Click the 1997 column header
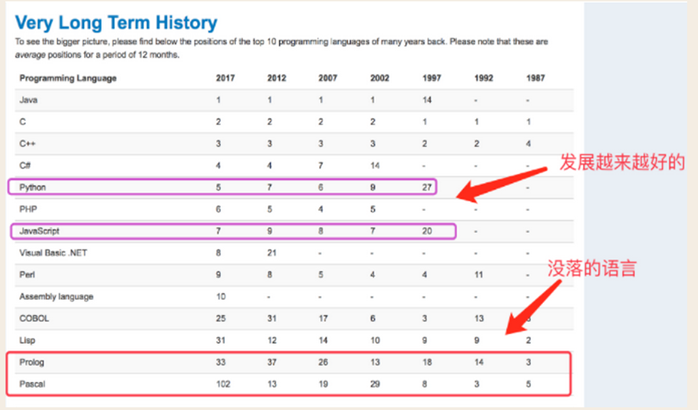The width and height of the screenshot is (698, 410). click(x=431, y=78)
